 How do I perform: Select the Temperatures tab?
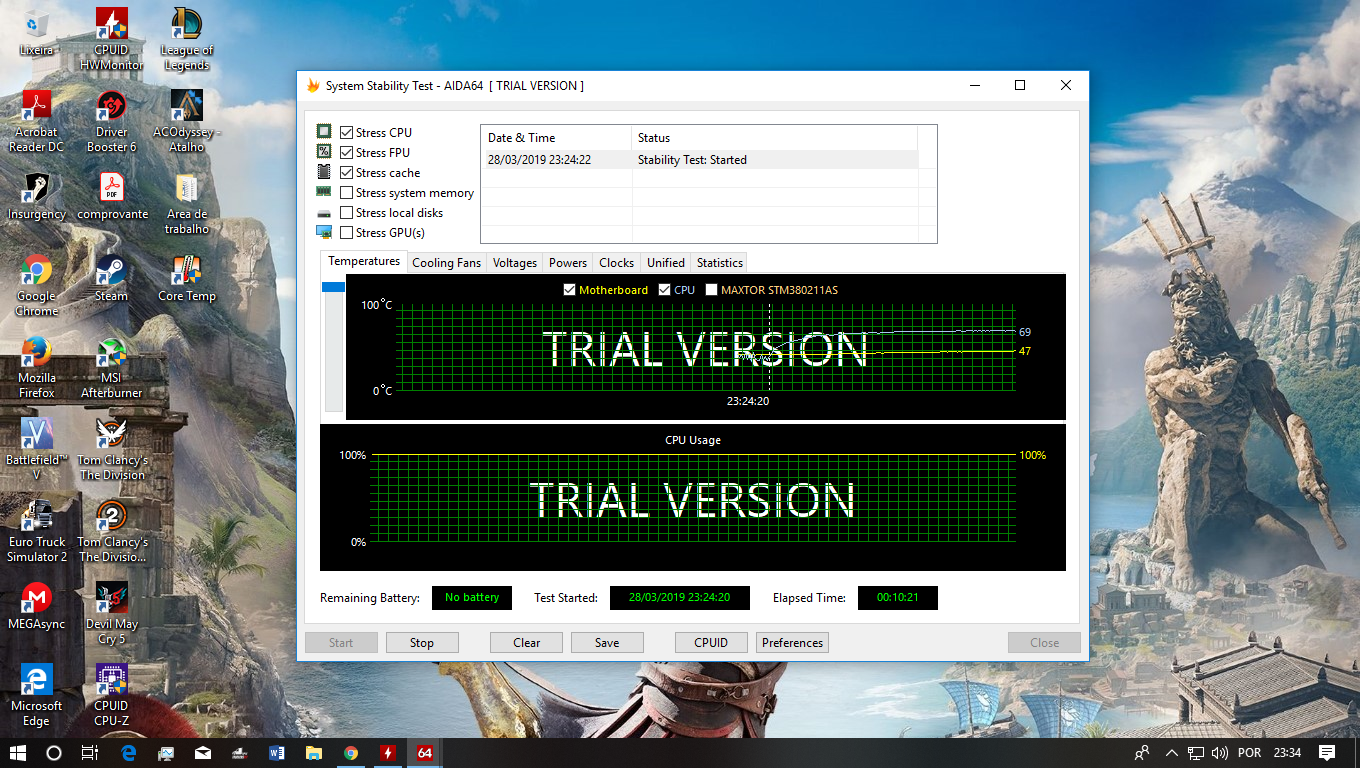click(x=364, y=261)
